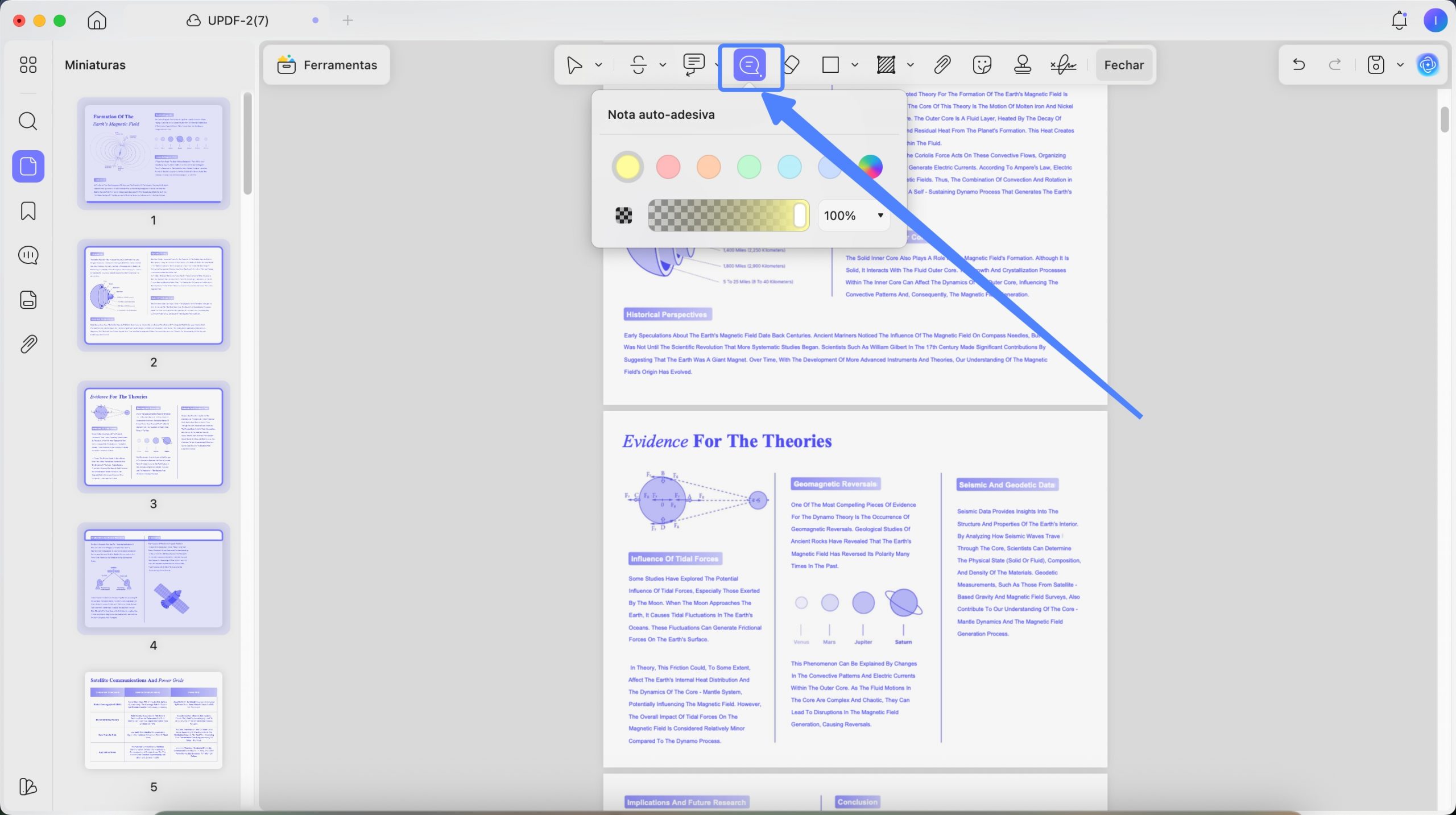Select the sticky note tool
Screen dimensions: 1456x815
pos(750,65)
